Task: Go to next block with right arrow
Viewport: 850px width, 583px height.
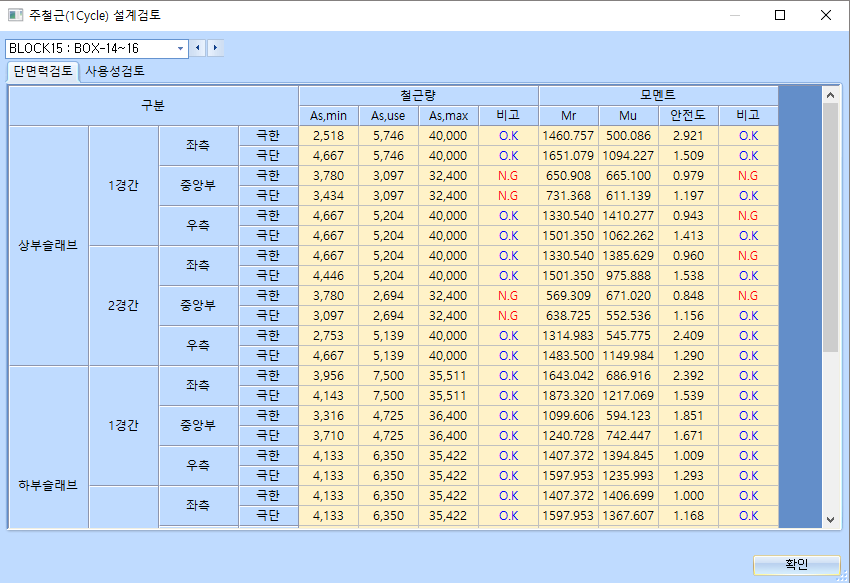Action: [x=215, y=48]
